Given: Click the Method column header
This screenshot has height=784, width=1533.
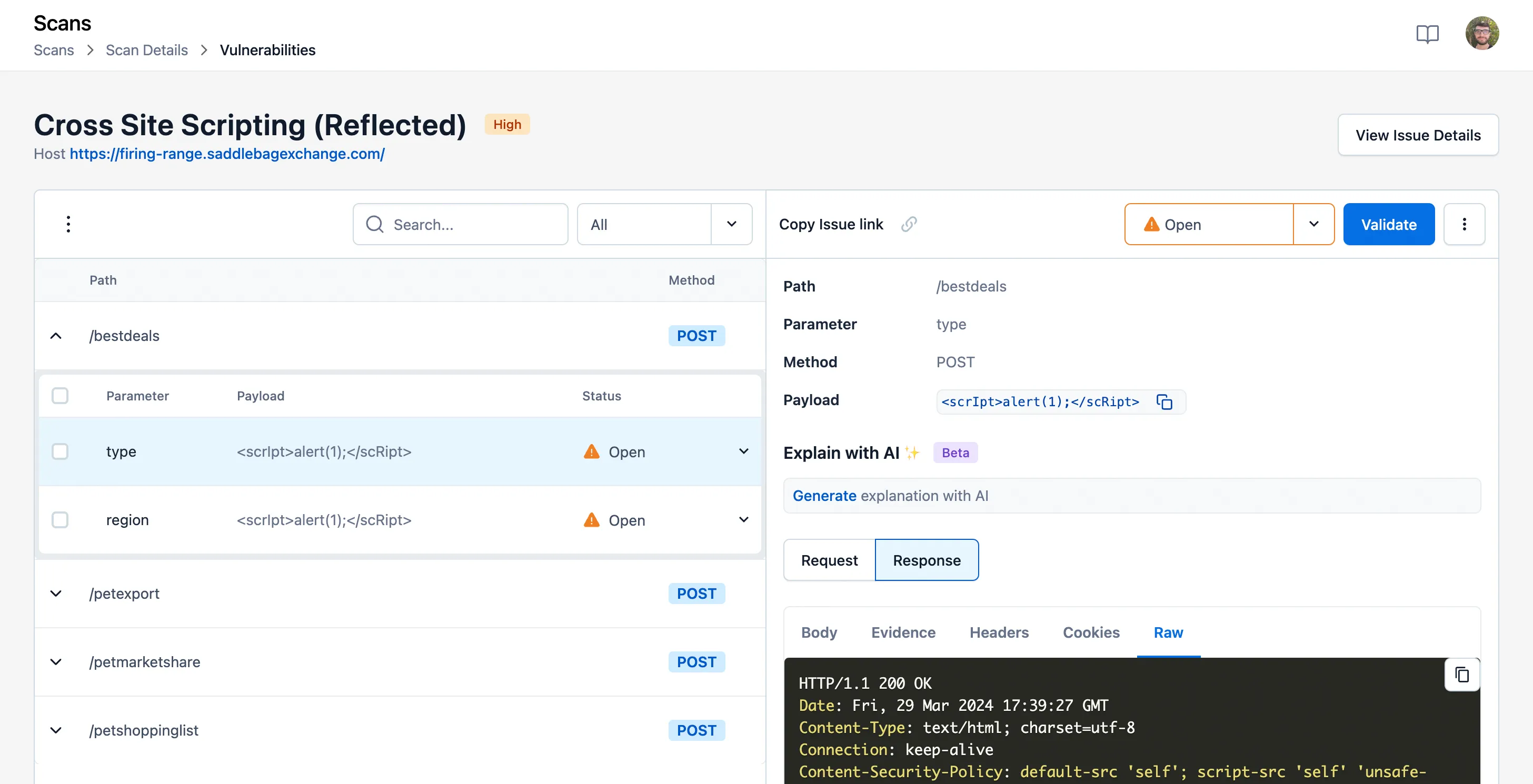Looking at the screenshot, I should point(692,280).
